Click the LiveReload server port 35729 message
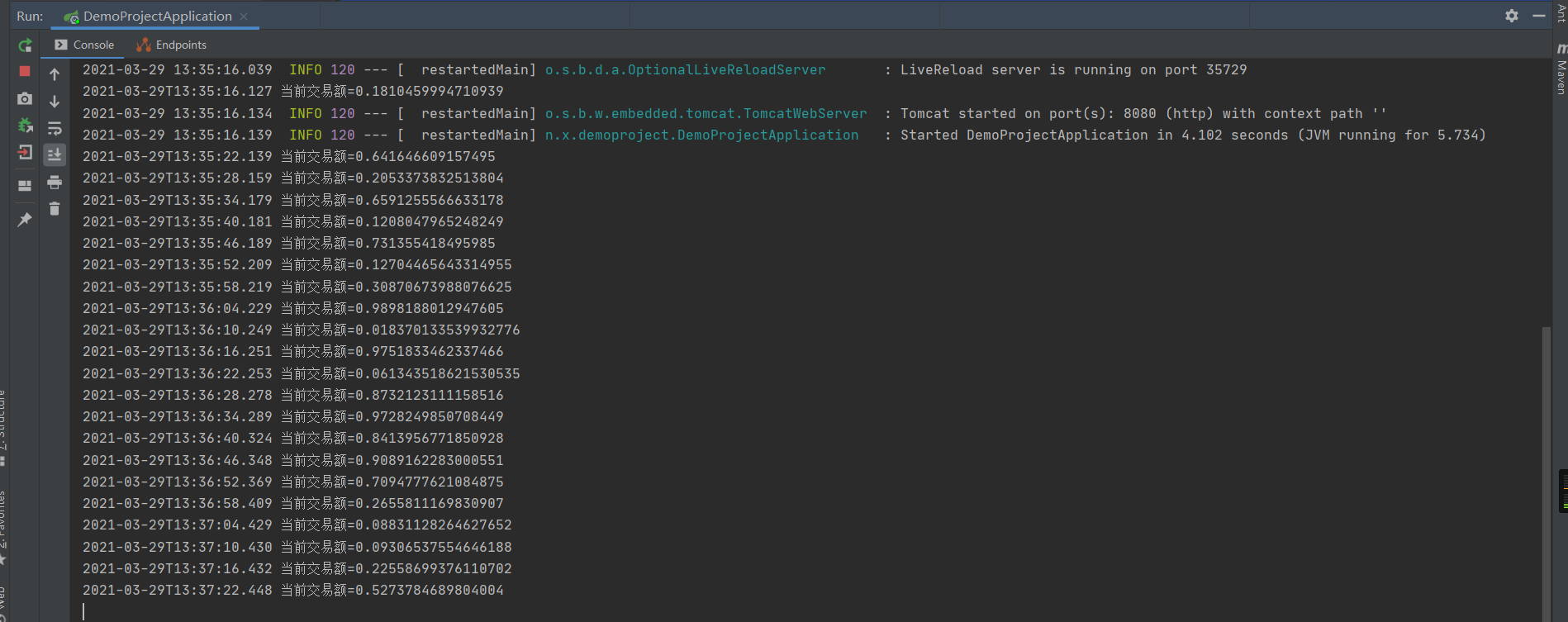The image size is (1568, 622). pos(1073,70)
